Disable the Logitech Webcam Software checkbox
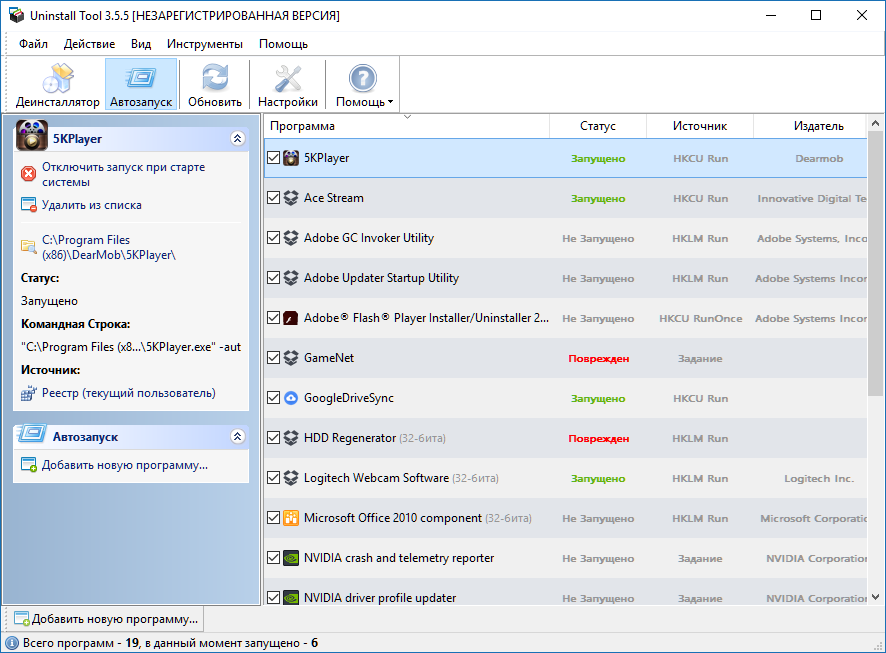The image size is (886, 653). tap(274, 478)
